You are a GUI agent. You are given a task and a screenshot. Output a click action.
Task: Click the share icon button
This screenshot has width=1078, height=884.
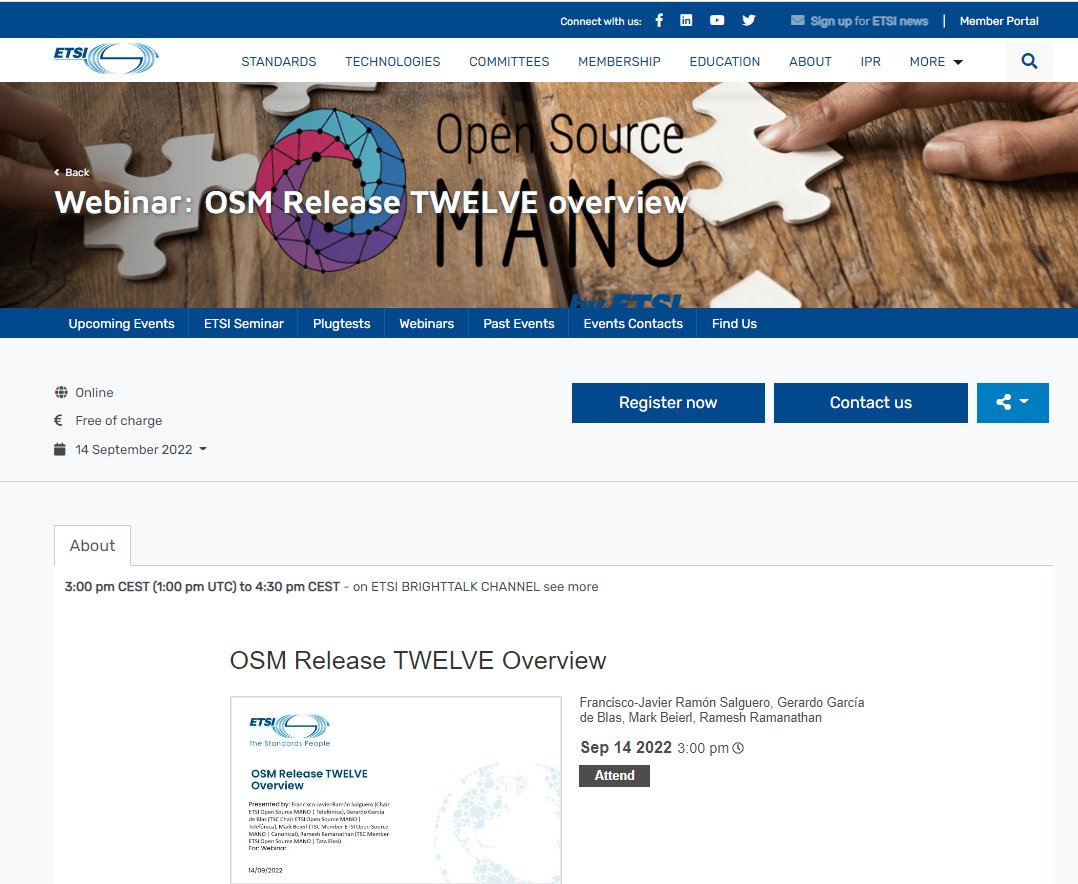pos(1004,402)
